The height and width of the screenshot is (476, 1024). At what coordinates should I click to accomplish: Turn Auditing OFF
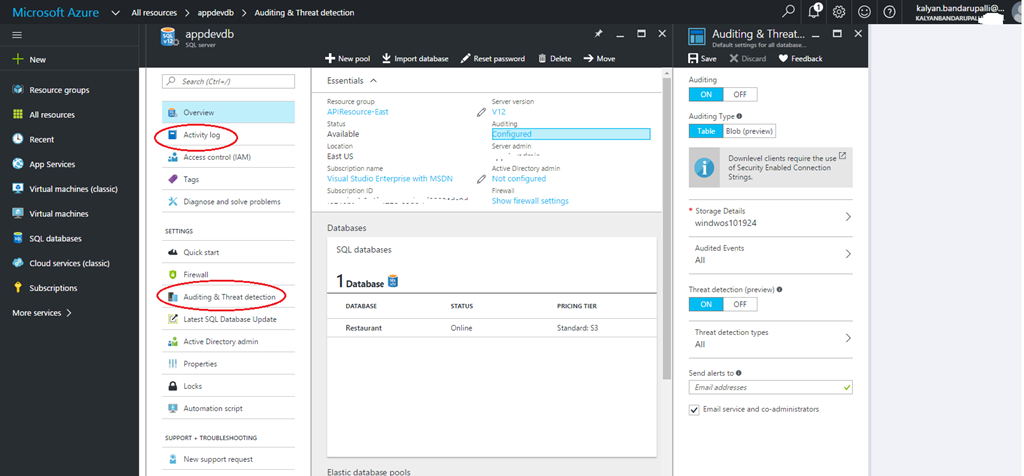point(740,94)
